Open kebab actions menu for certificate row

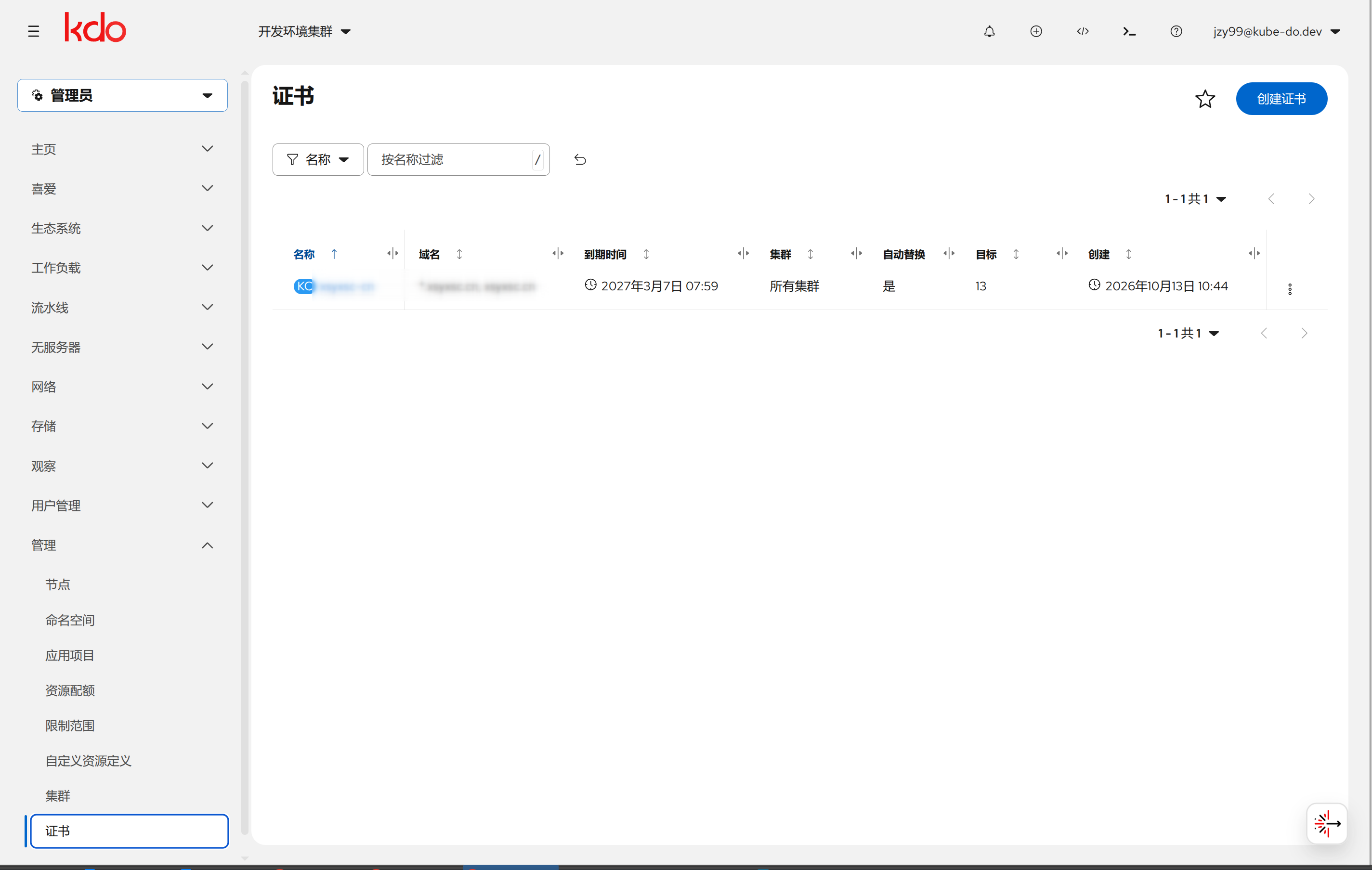coord(1290,289)
